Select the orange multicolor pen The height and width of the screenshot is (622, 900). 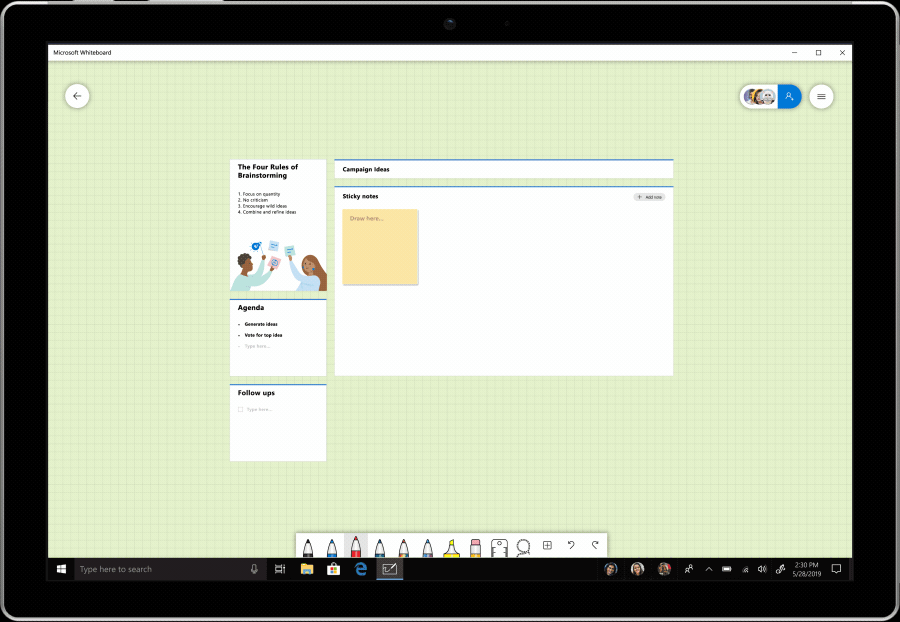coord(404,545)
